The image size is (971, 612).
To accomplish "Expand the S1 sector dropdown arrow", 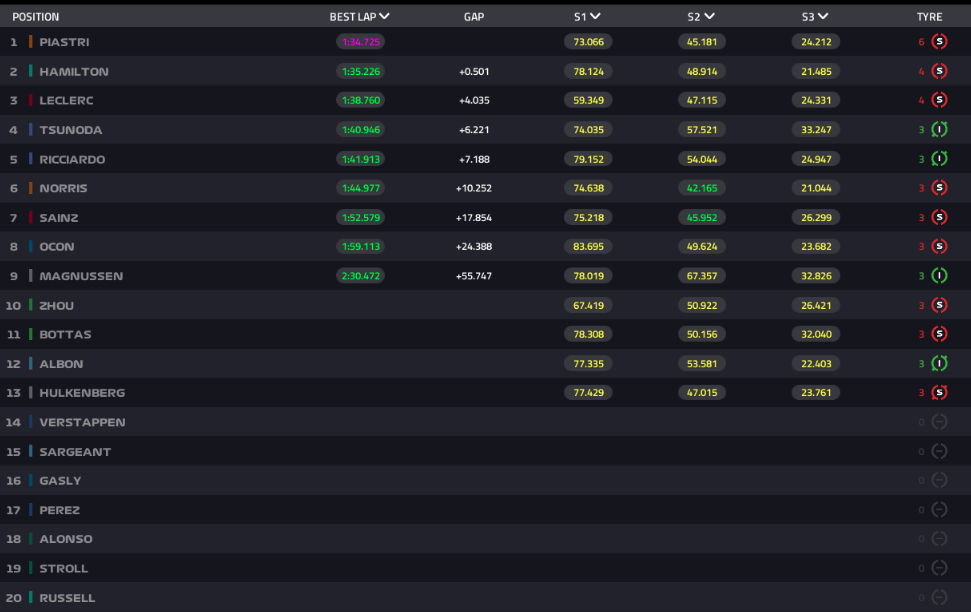I will (x=595, y=17).
